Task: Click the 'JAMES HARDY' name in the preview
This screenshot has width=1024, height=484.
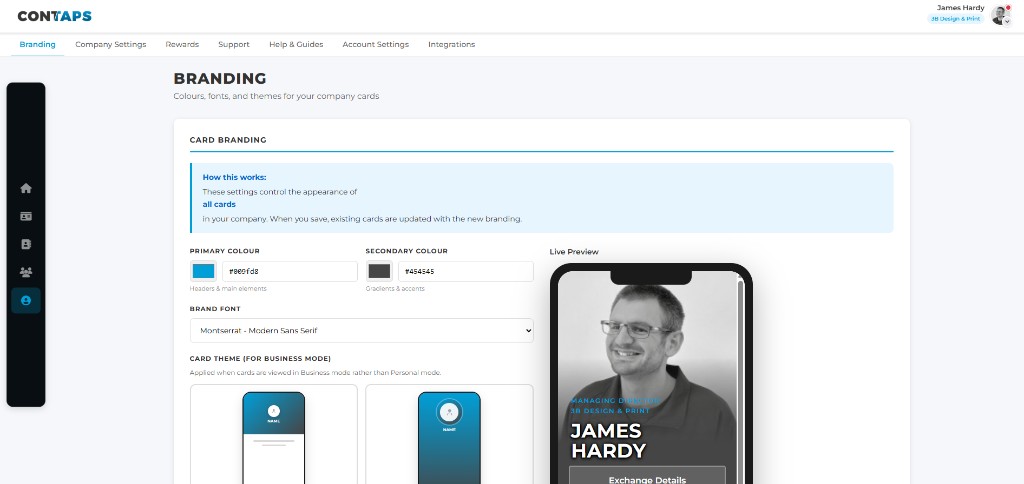Action: (x=608, y=440)
